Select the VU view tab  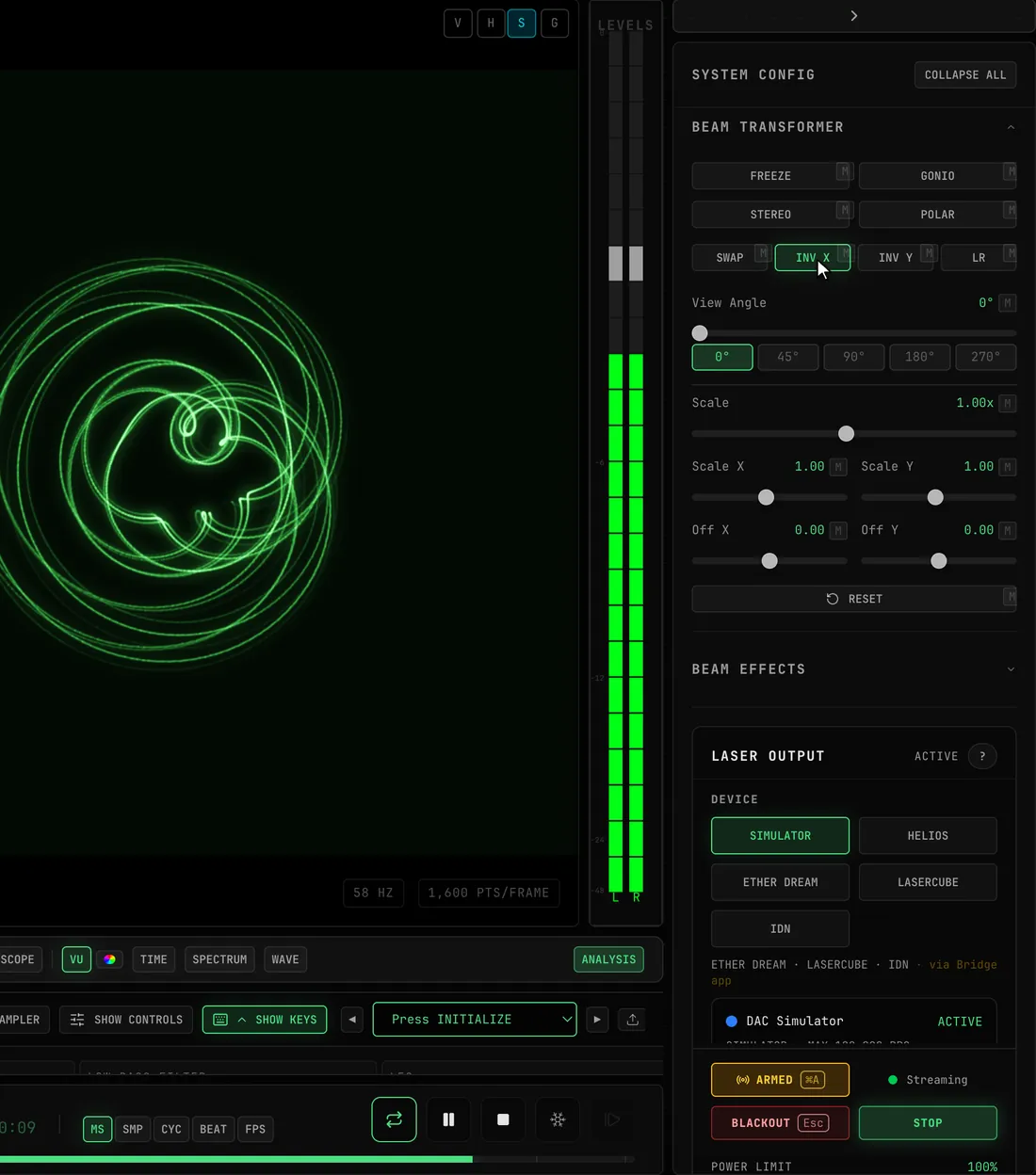[x=76, y=959]
